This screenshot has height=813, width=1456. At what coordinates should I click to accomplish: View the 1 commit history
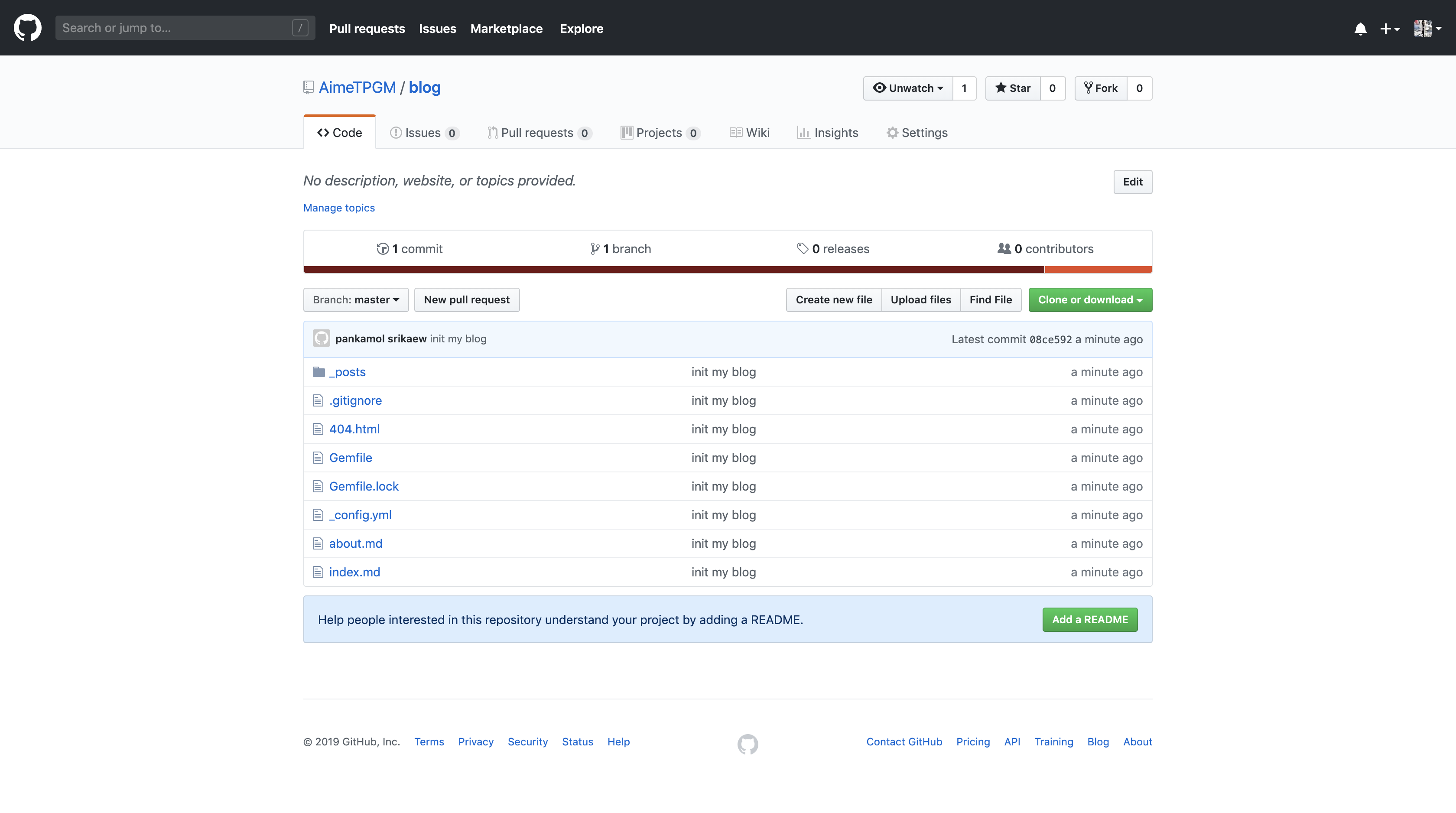click(410, 249)
